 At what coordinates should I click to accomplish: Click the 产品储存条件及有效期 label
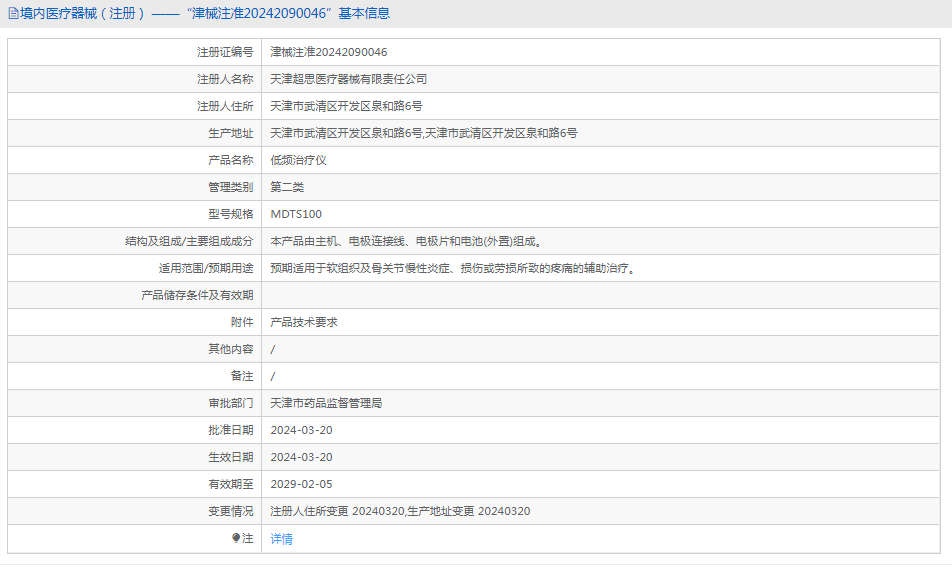tap(197, 295)
